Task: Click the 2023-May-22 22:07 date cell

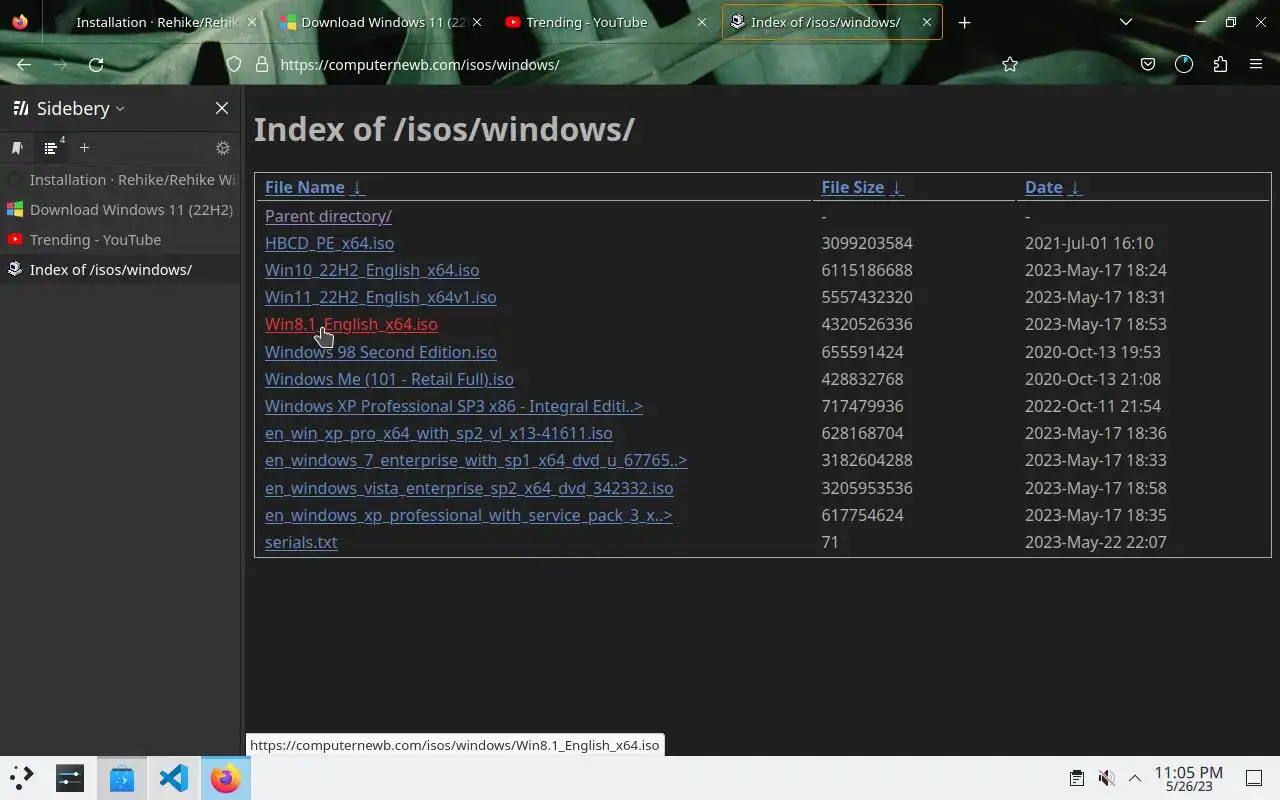Action: click(1096, 542)
